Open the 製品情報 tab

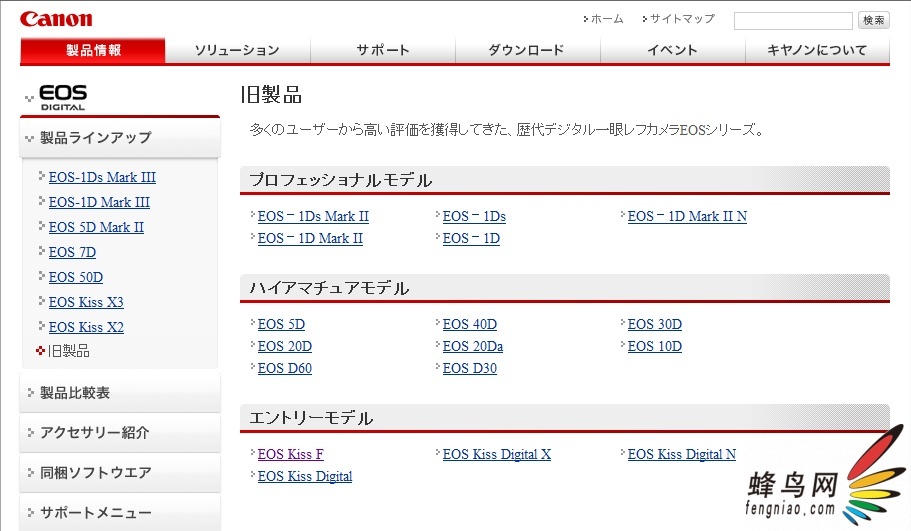coord(93,51)
